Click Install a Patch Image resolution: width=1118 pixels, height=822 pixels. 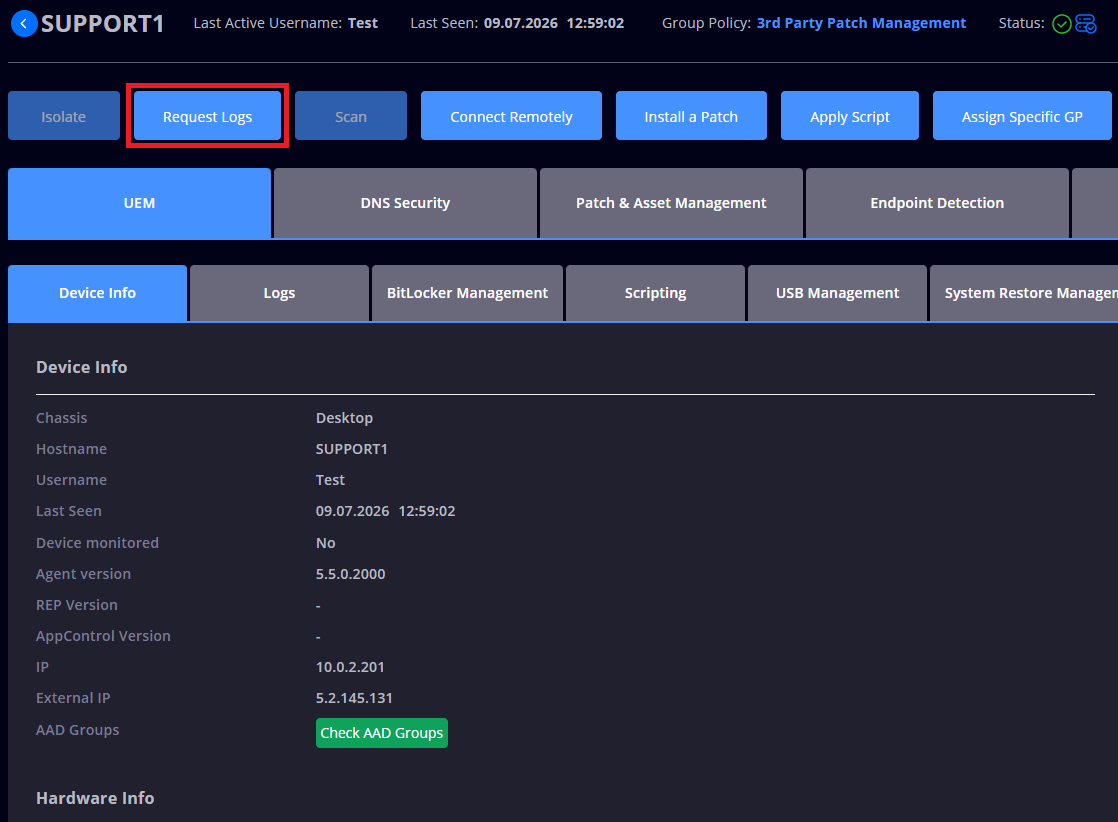tap(691, 115)
